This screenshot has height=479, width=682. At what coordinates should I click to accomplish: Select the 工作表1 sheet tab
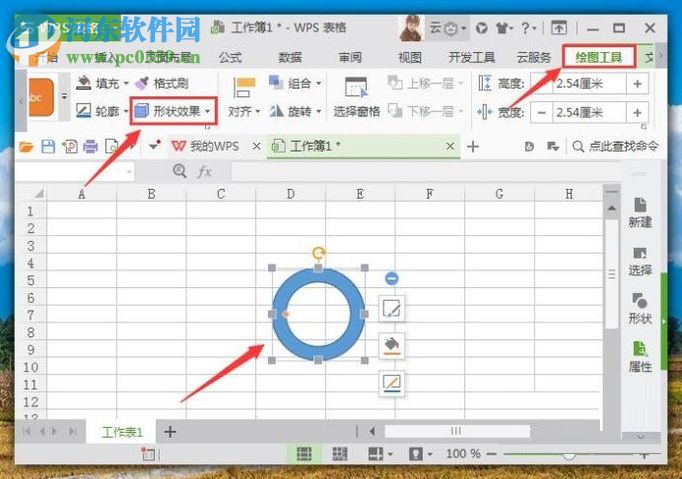(122, 432)
